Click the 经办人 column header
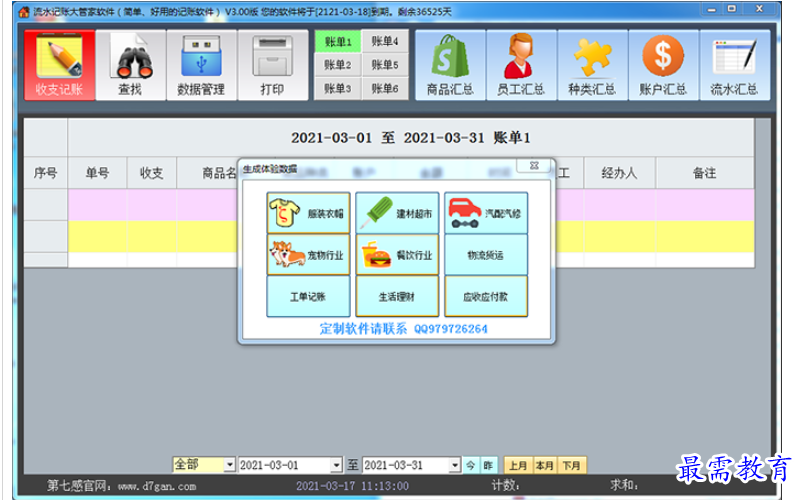The height and width of the screenshot is (500, 800). tap(619, 173)
